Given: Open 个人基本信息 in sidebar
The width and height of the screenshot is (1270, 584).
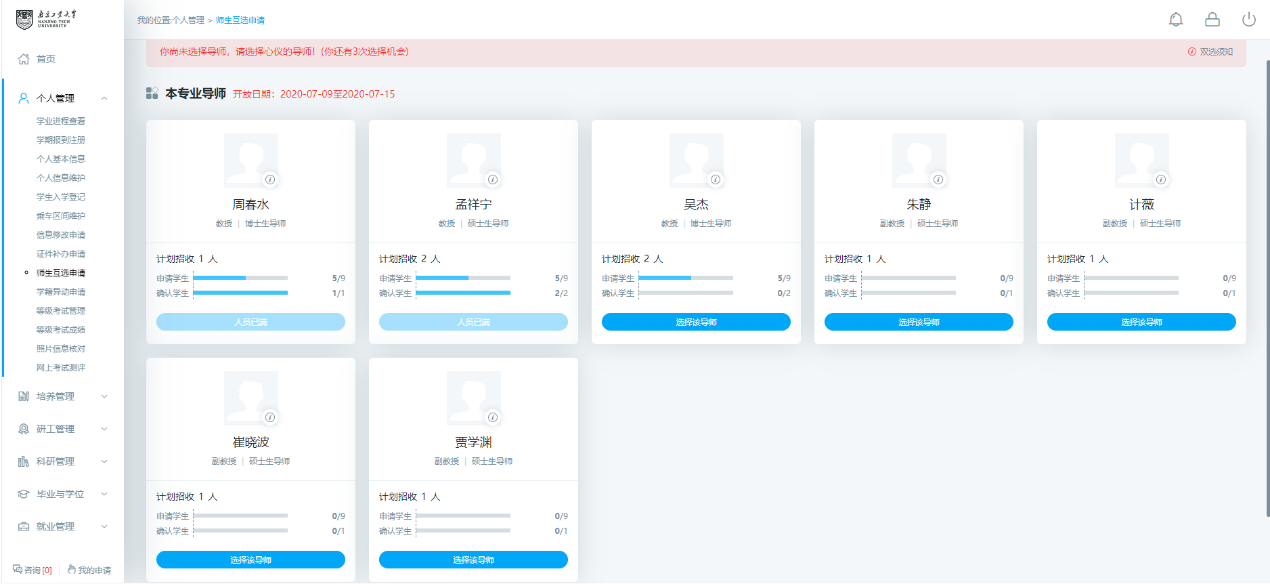Looking at the screenshot, I should pyautogui.click(x=61, y=159).
